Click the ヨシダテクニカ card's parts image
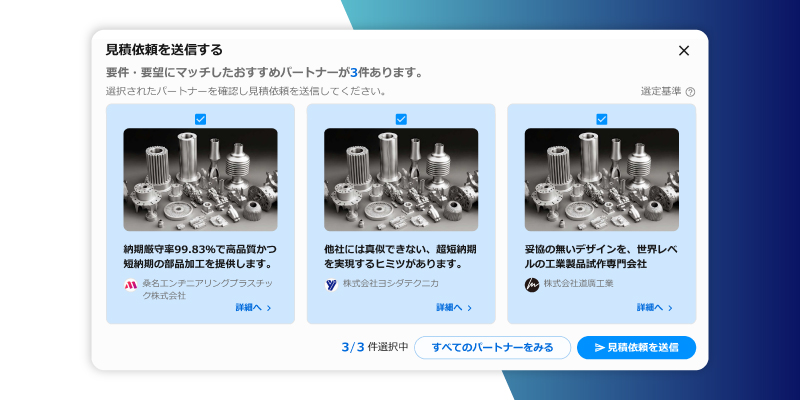Viewport: 800px width, 400px height. pos(401,180)
